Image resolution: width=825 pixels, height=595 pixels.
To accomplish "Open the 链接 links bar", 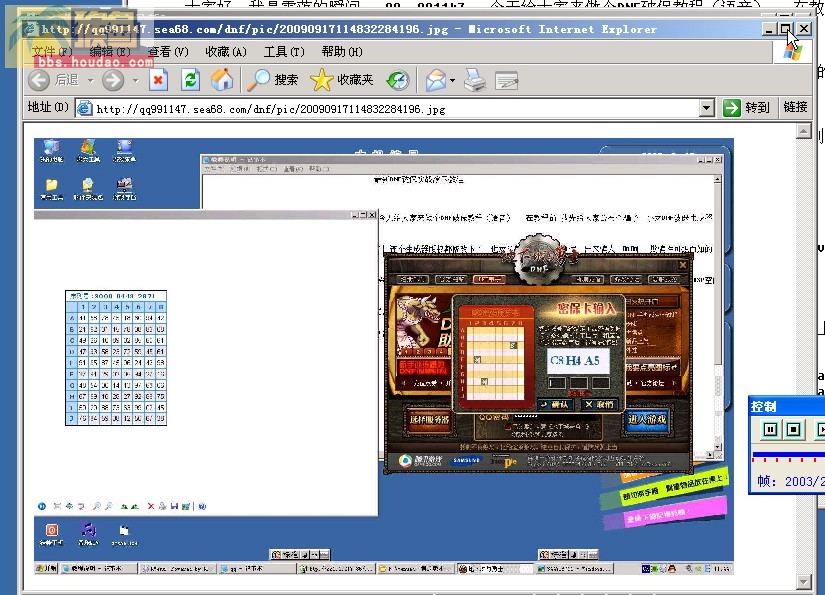I will tap(795, 107).
